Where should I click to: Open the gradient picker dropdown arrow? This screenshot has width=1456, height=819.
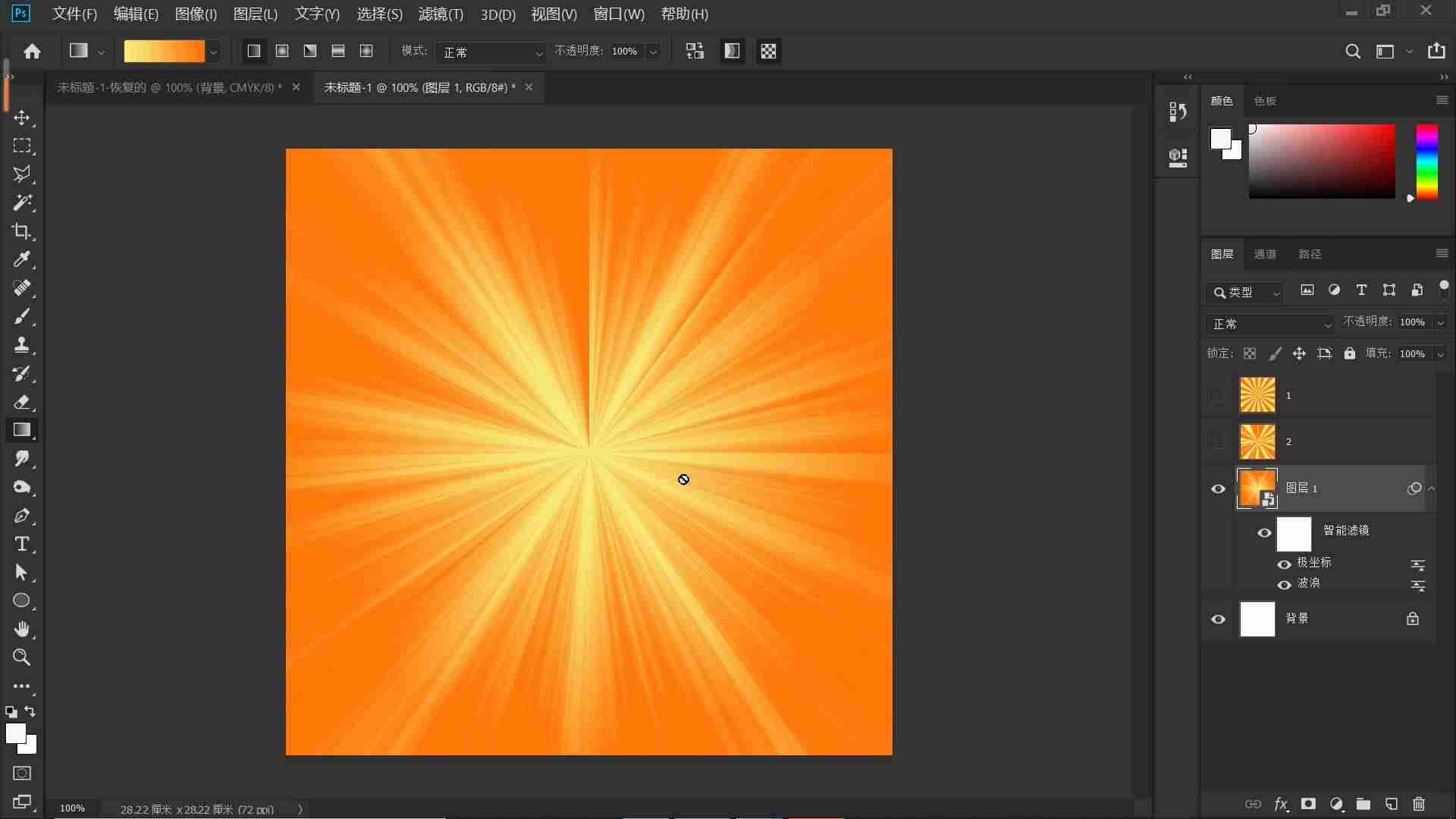pos(213,52)
